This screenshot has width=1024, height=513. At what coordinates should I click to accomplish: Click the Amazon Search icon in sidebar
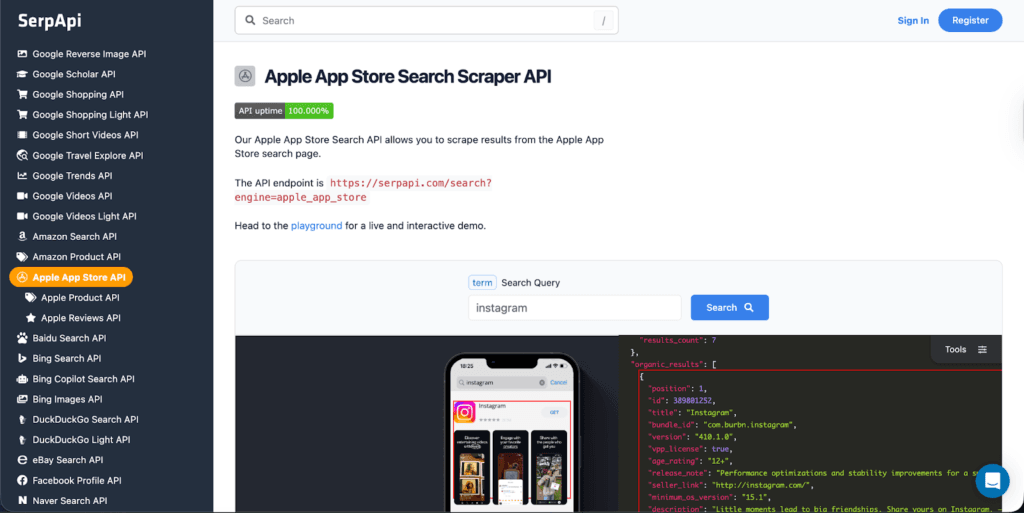coord(22,237)
